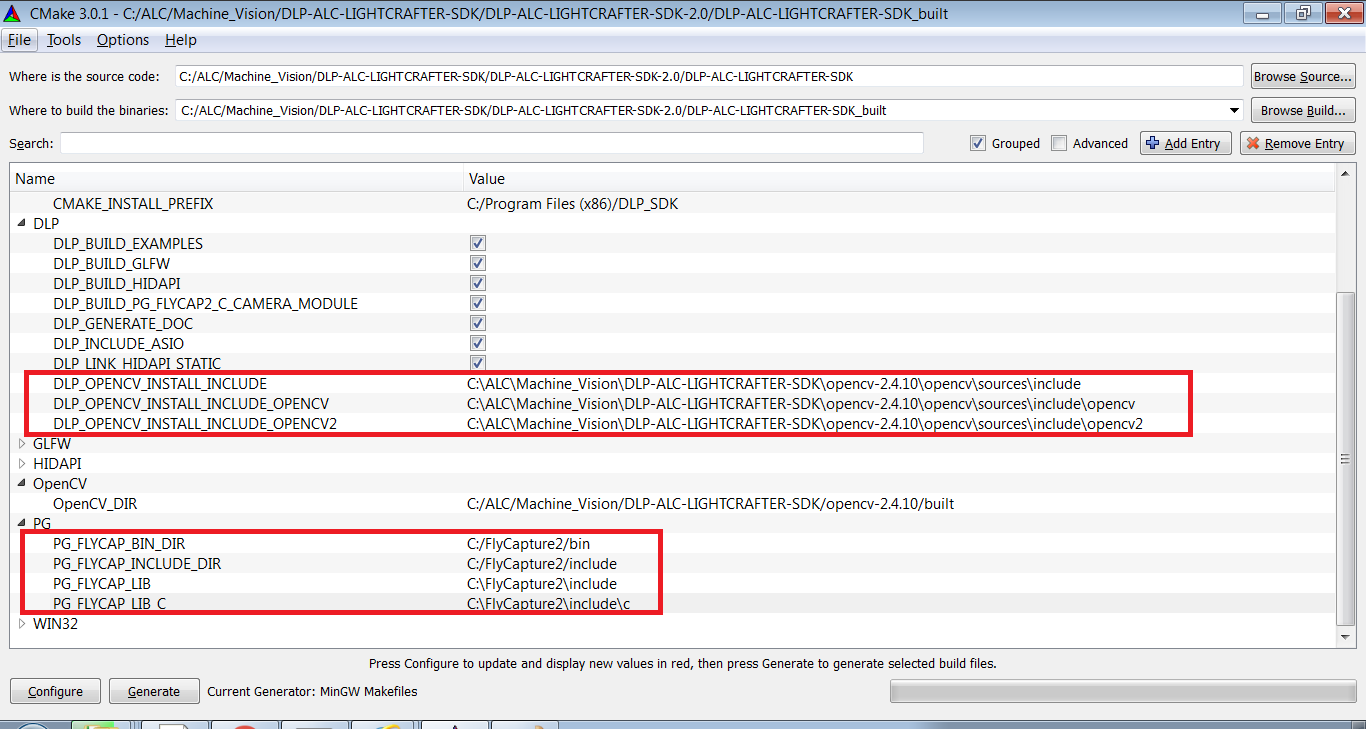Viewport: 1366px width, 729px height.
Task: Open the File menu
Action: [x=19, y=40]
